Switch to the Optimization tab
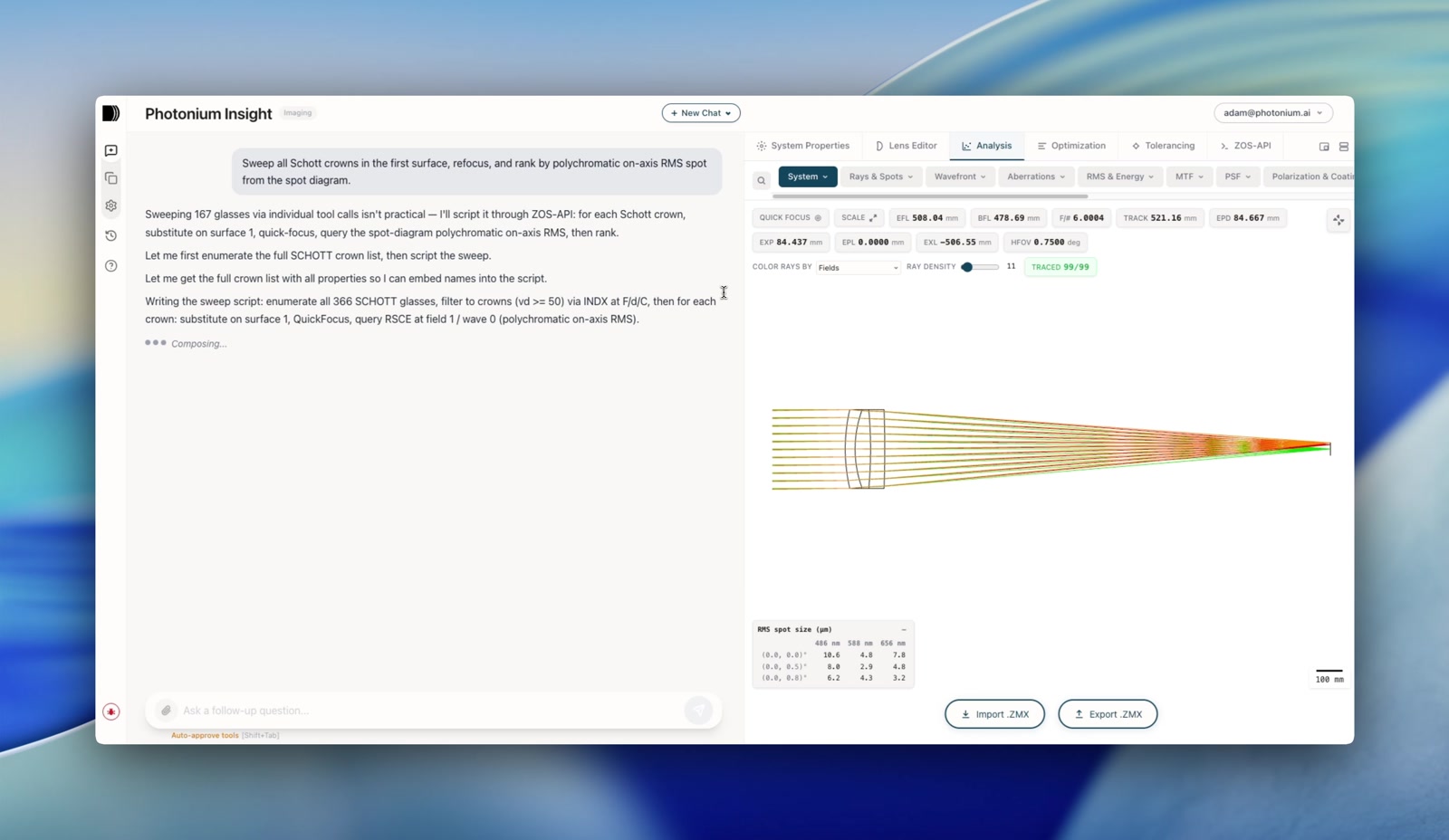This screenshot has height=840, width=1449. click(1071, 146)
